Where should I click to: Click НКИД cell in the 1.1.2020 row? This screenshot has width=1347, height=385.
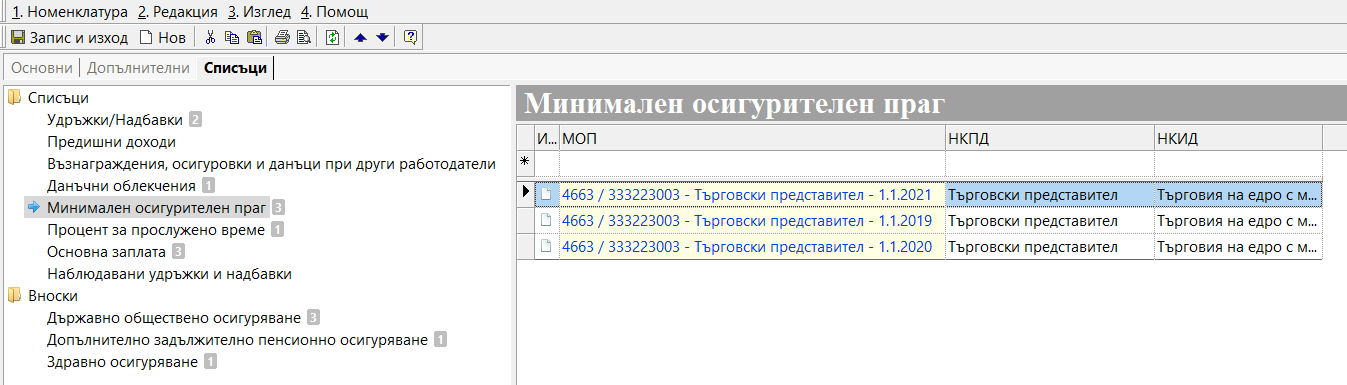1238,246
